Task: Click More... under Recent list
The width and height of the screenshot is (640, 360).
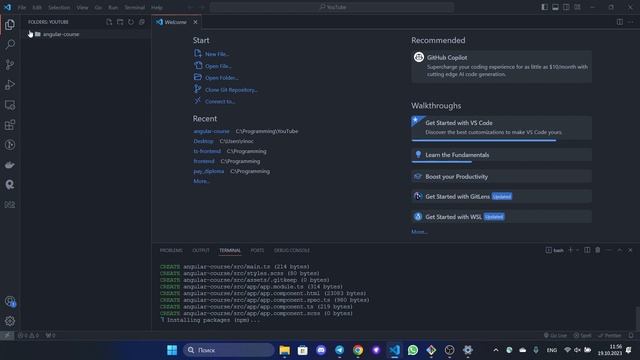Action: pyautogui.click(x=201, y=181)
